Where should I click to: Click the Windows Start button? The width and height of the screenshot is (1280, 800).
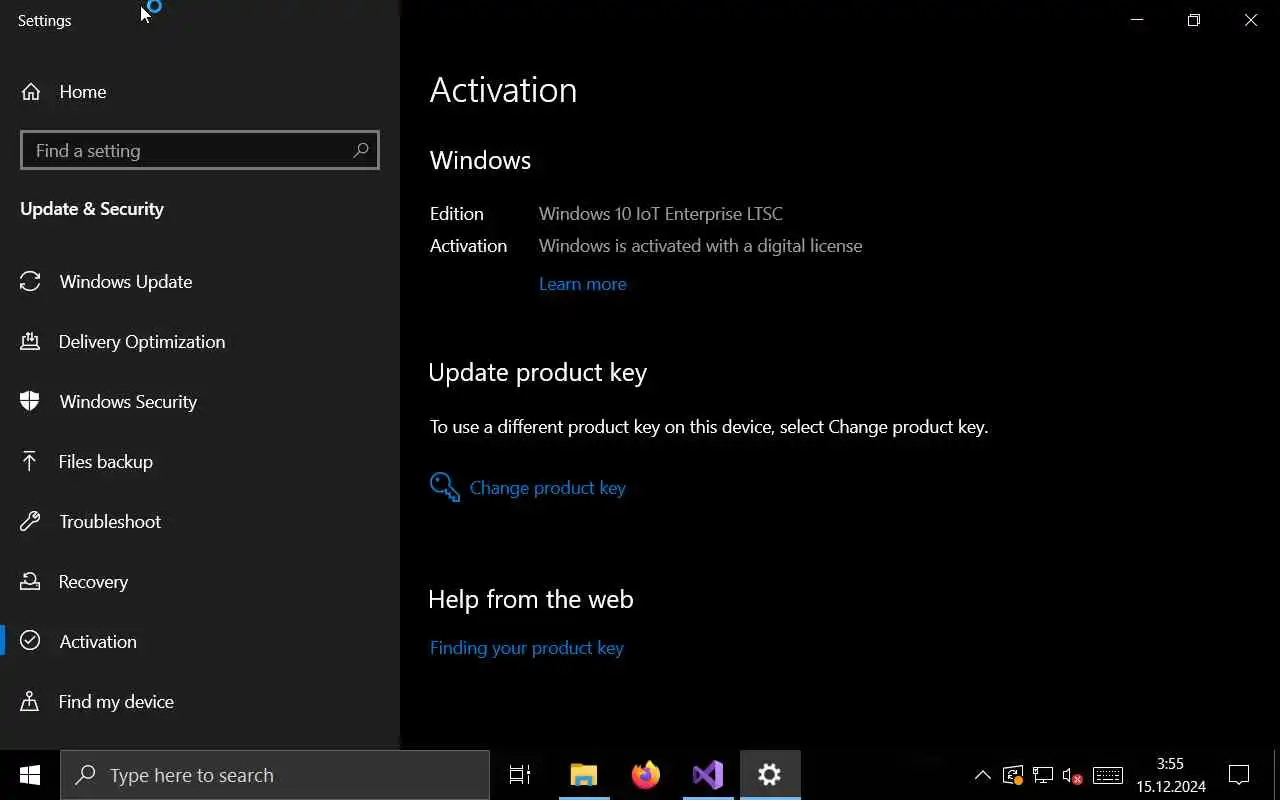(x=30, y=775)
